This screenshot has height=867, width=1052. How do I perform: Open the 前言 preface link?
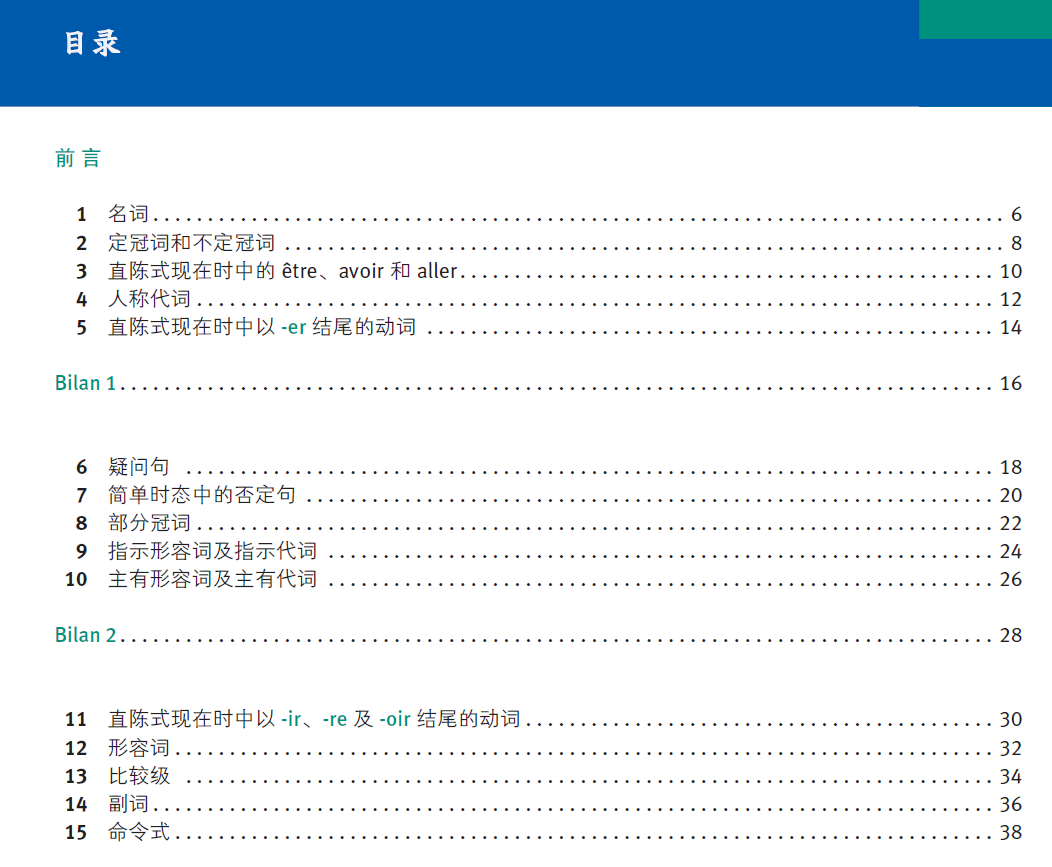78,158
